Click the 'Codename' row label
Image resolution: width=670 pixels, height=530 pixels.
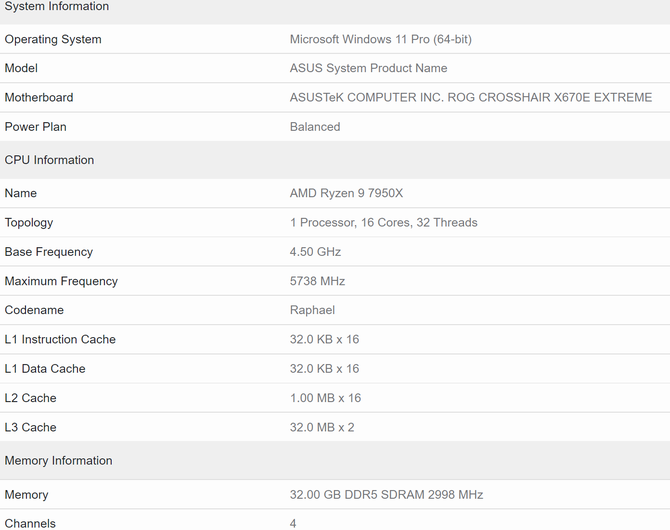coord(34,310)
